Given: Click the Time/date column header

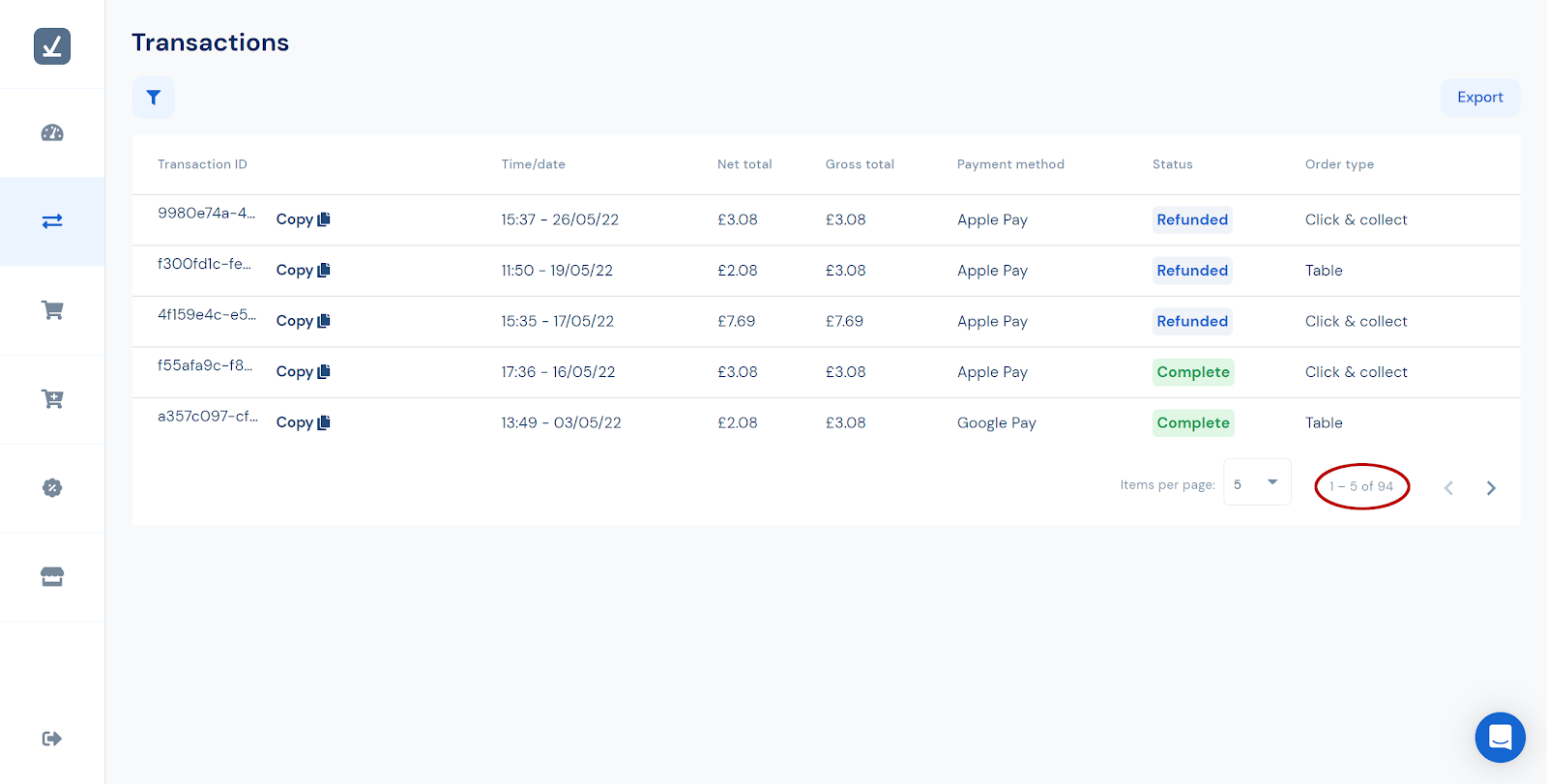Looking at the screenshot, I should [533, 164].
